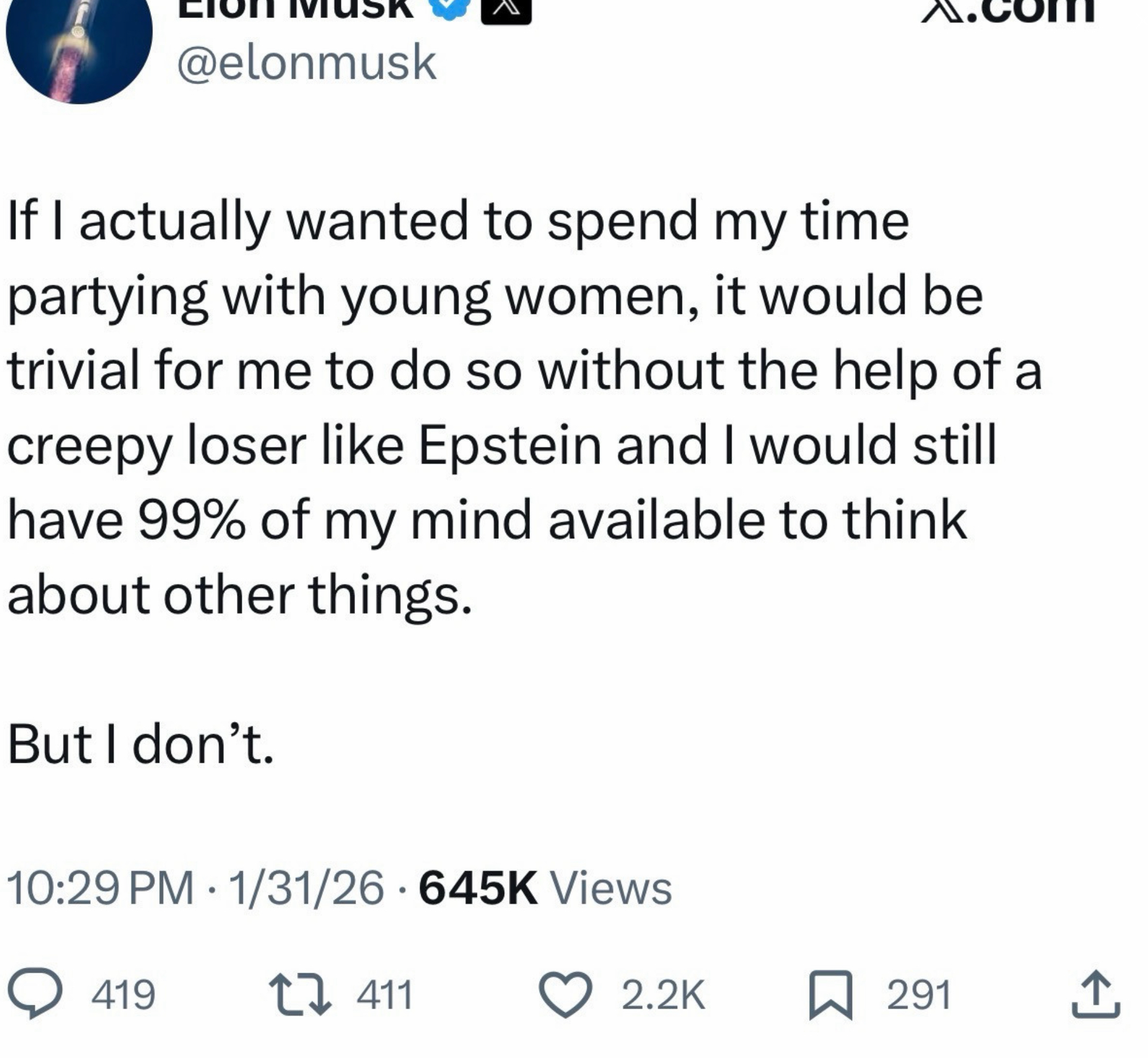Click the black X affiliation badge
The height and width of the screenshot is (1058, 1148).
click(x=506, y=10)
